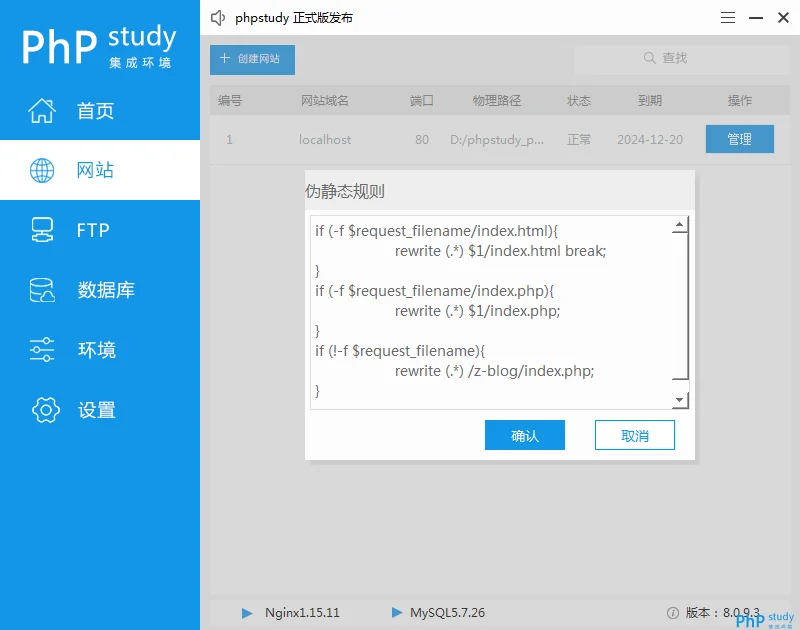Focus the 查找 search field
Screen dimensions: 800x630
pyautogui.click(x=682, y=60)
